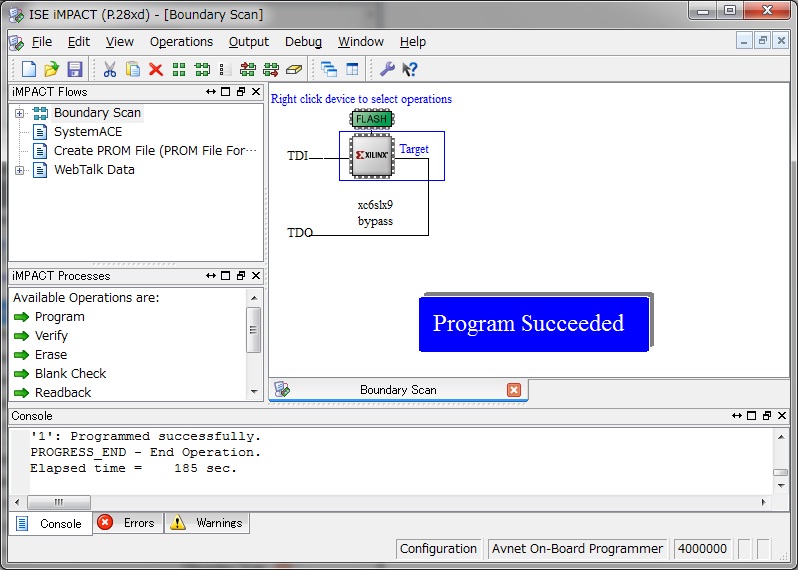Viewport: 798px width, 570px height.
Task: Close the iMPACT Processes panel
Action: [256, 275]
